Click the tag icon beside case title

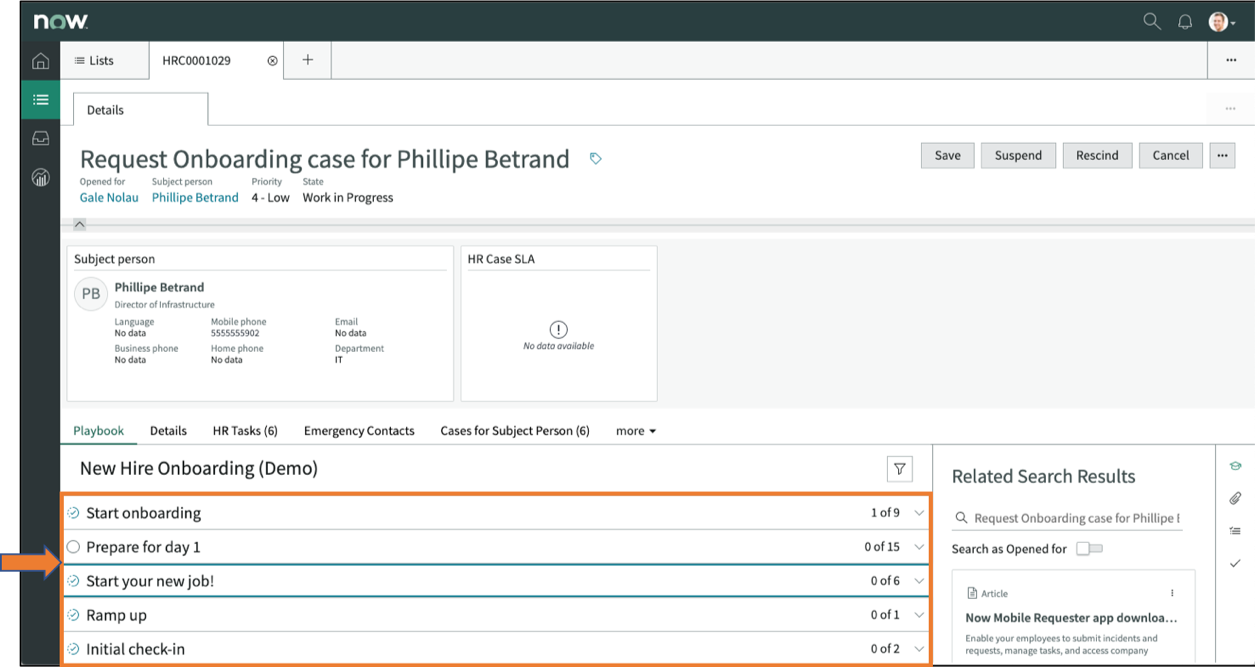click(595, 159)
